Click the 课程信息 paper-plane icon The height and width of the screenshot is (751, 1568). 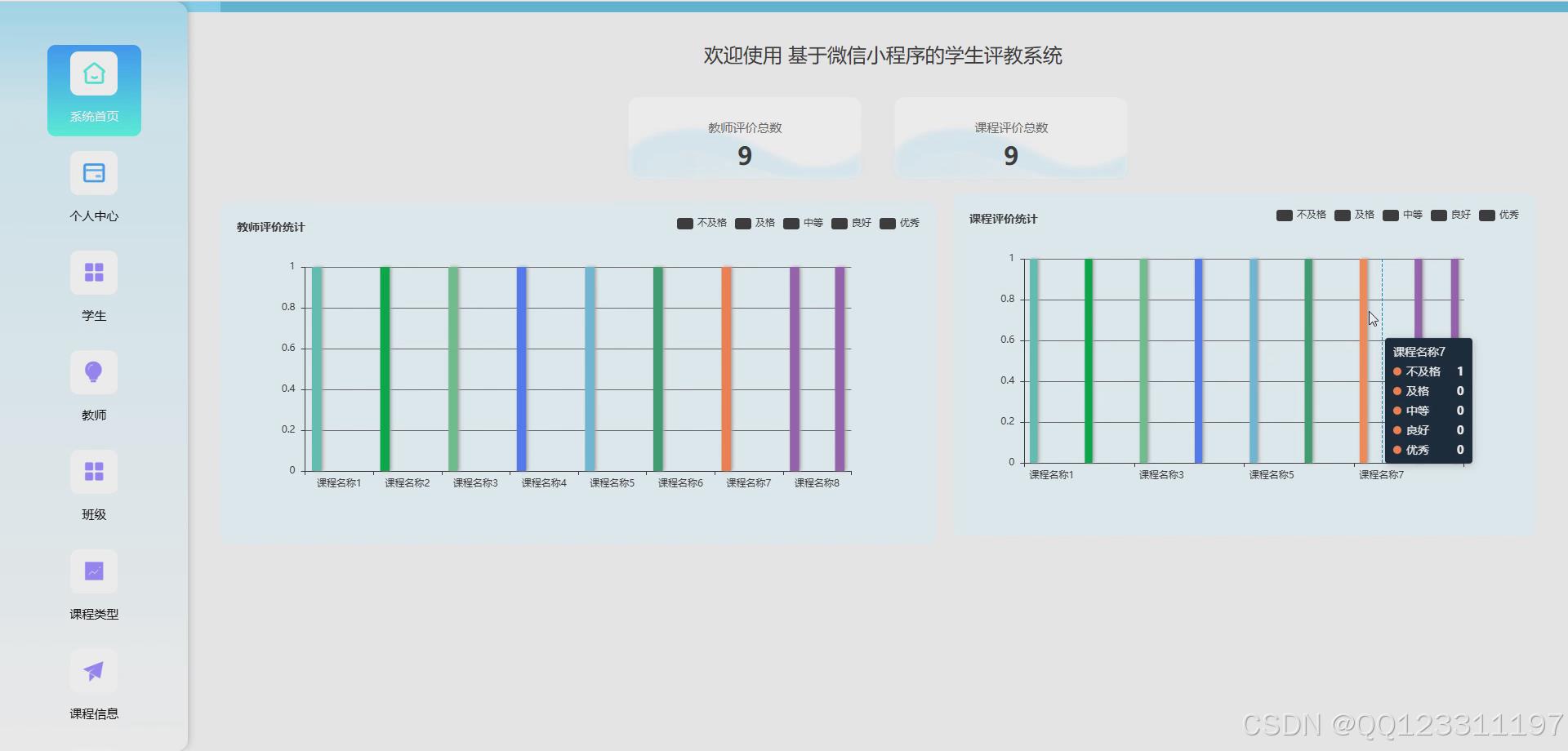[94, 670]
